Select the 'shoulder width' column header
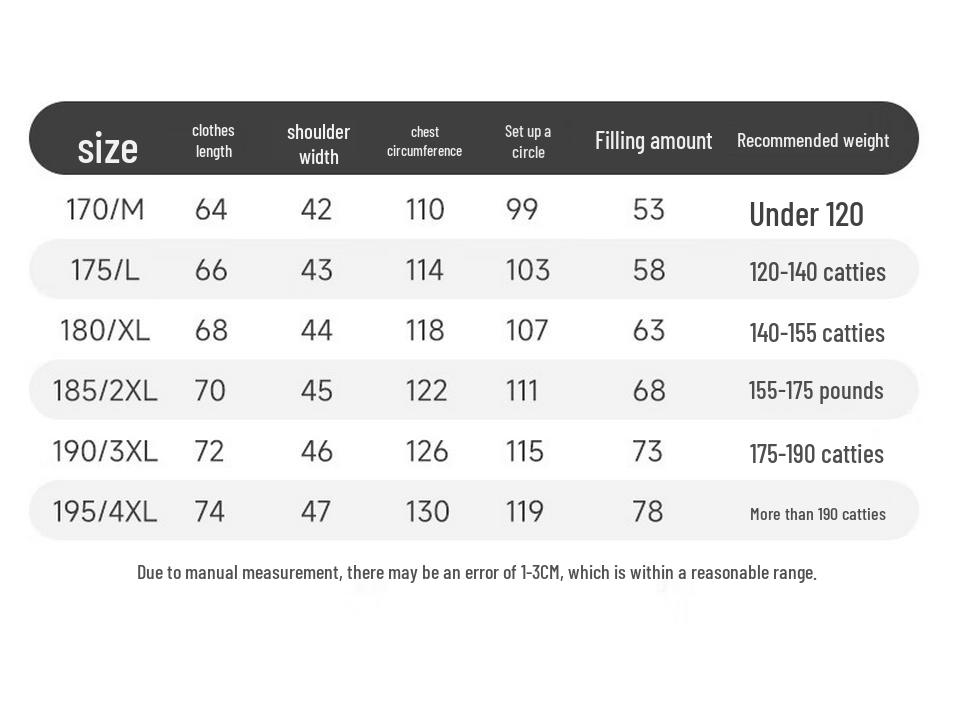The width and height of the screenshot is (953, 715). coord(318,144)
